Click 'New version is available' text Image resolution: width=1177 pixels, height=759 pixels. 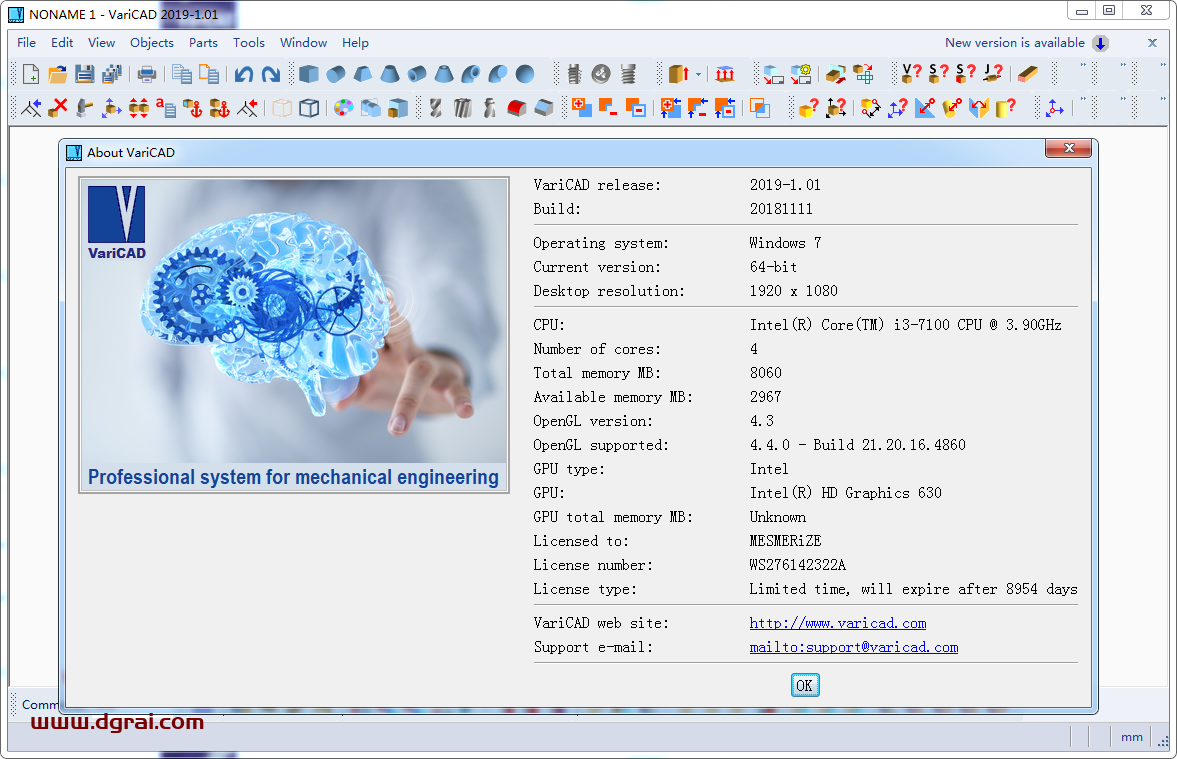click(1014, 43)
